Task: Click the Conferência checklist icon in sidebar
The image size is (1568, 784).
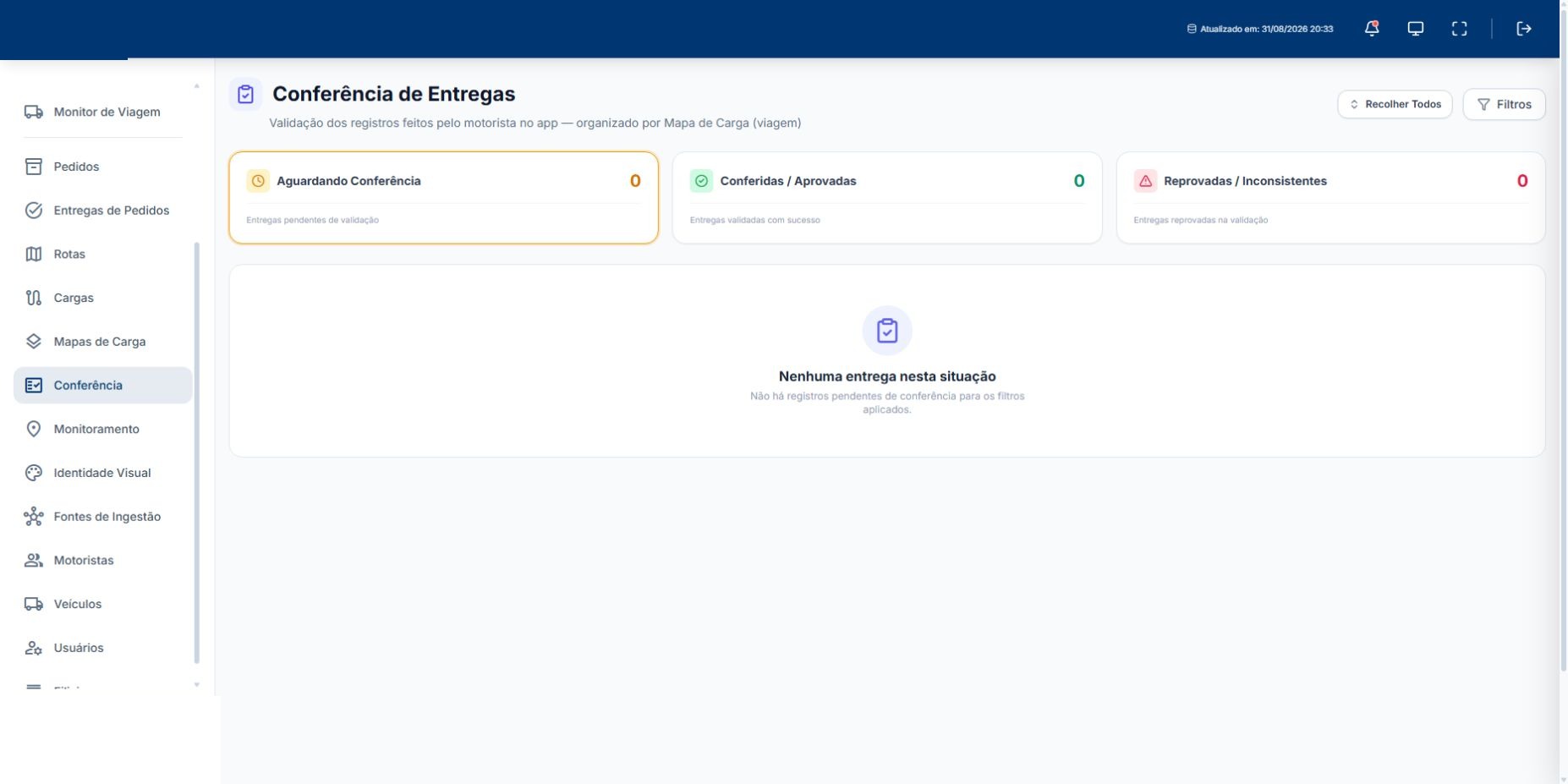Action: [x=34, y=386]
